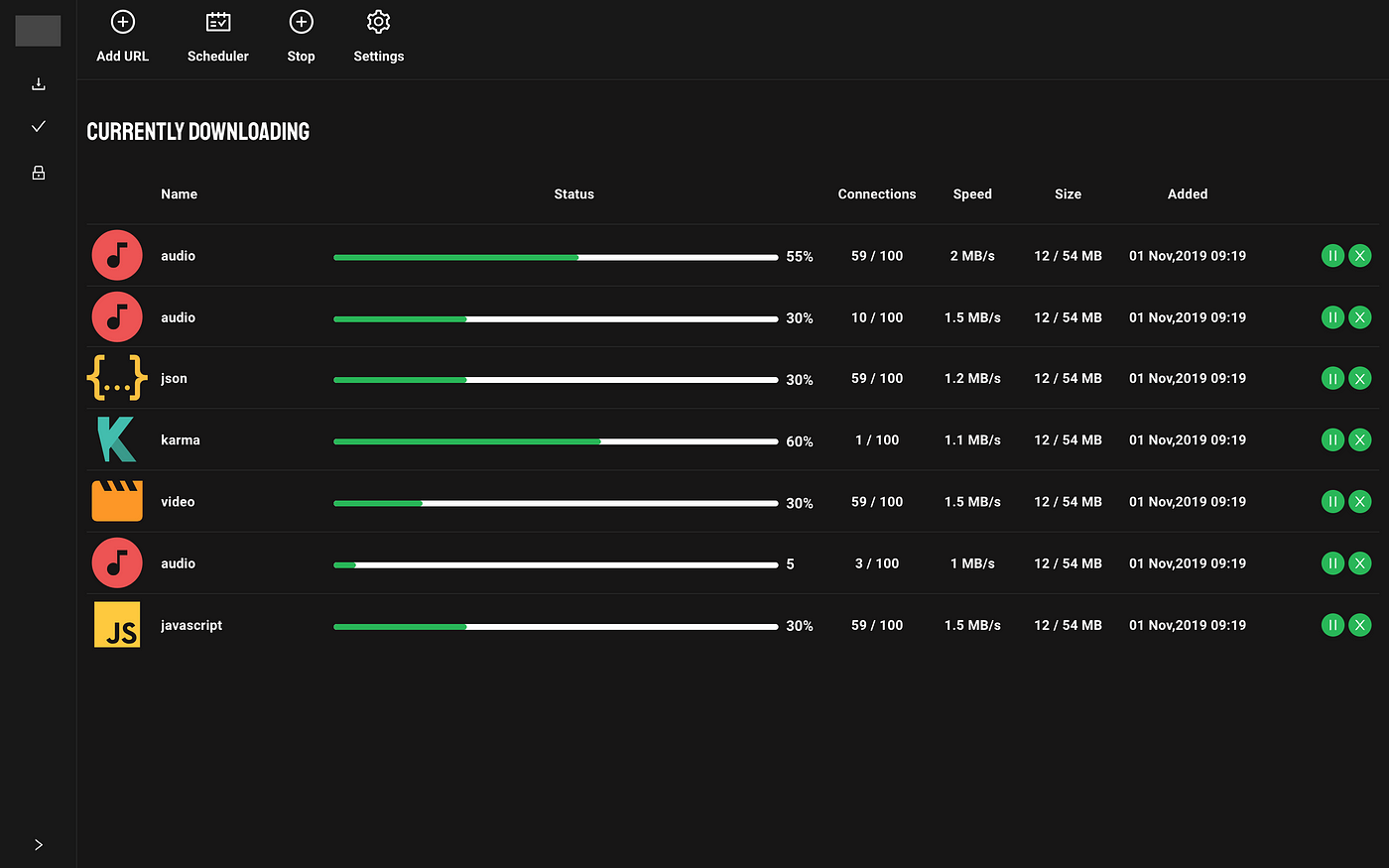The width and height of the screenshot is (1389, 868).
Task: Open the Scheduler
Action: coord(218,38)
